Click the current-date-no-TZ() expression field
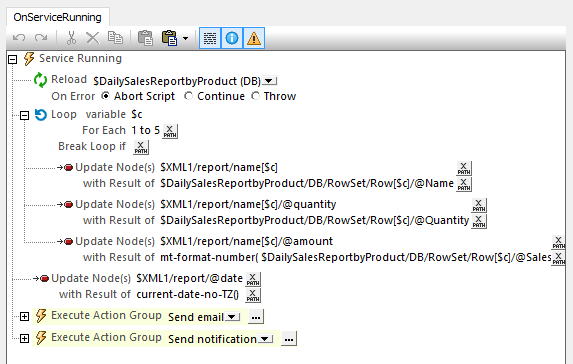The image size is (573, 364). coord(187,295)
